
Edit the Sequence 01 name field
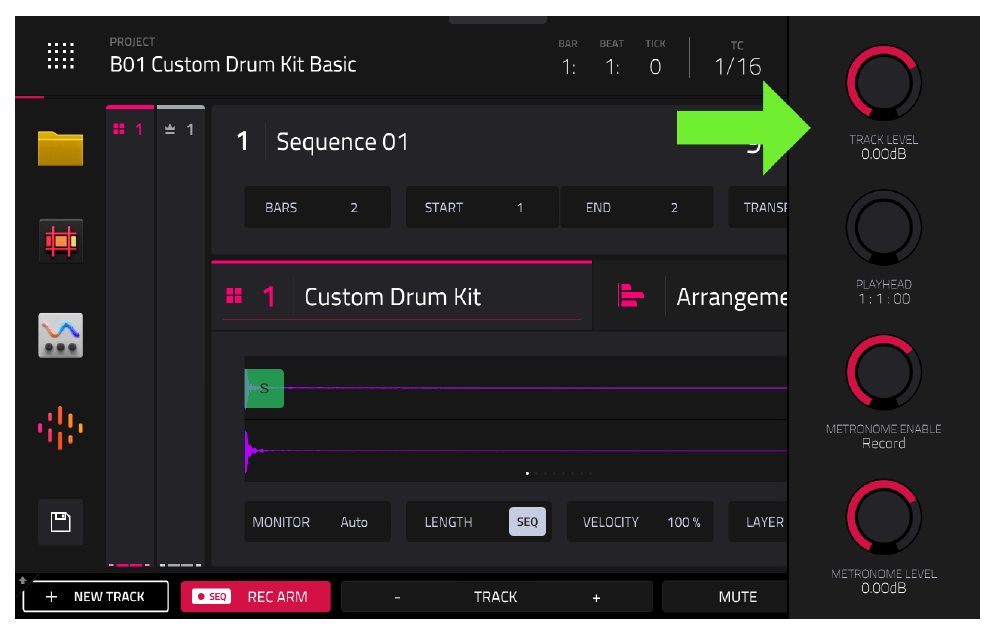[x=342, y=142]
